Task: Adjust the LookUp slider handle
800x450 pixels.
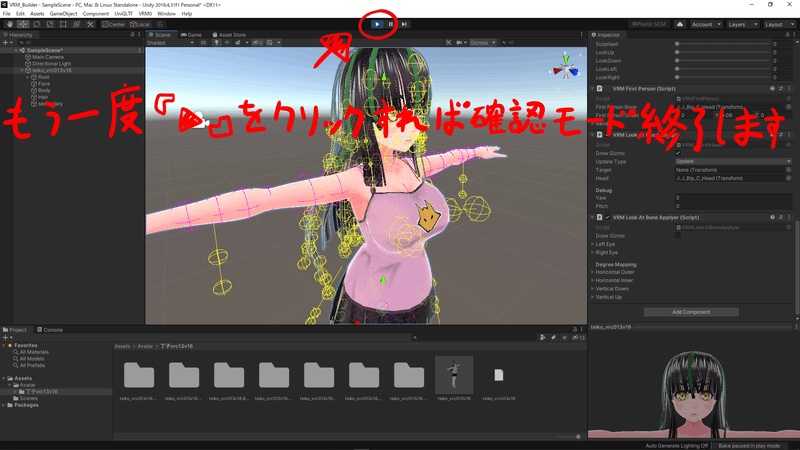Action: coord(677,53)
